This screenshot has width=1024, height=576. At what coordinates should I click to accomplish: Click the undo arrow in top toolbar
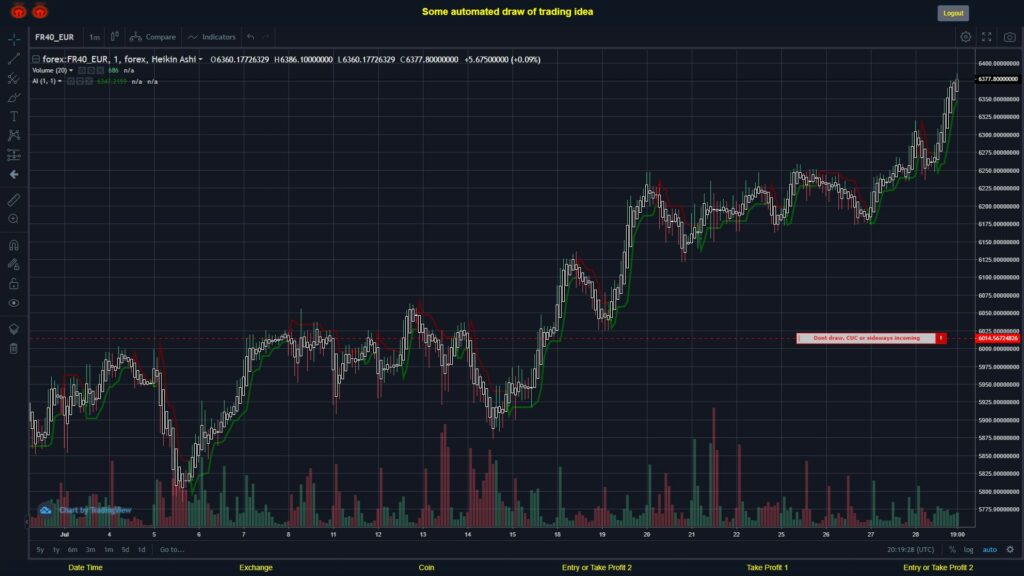point(251,37)
